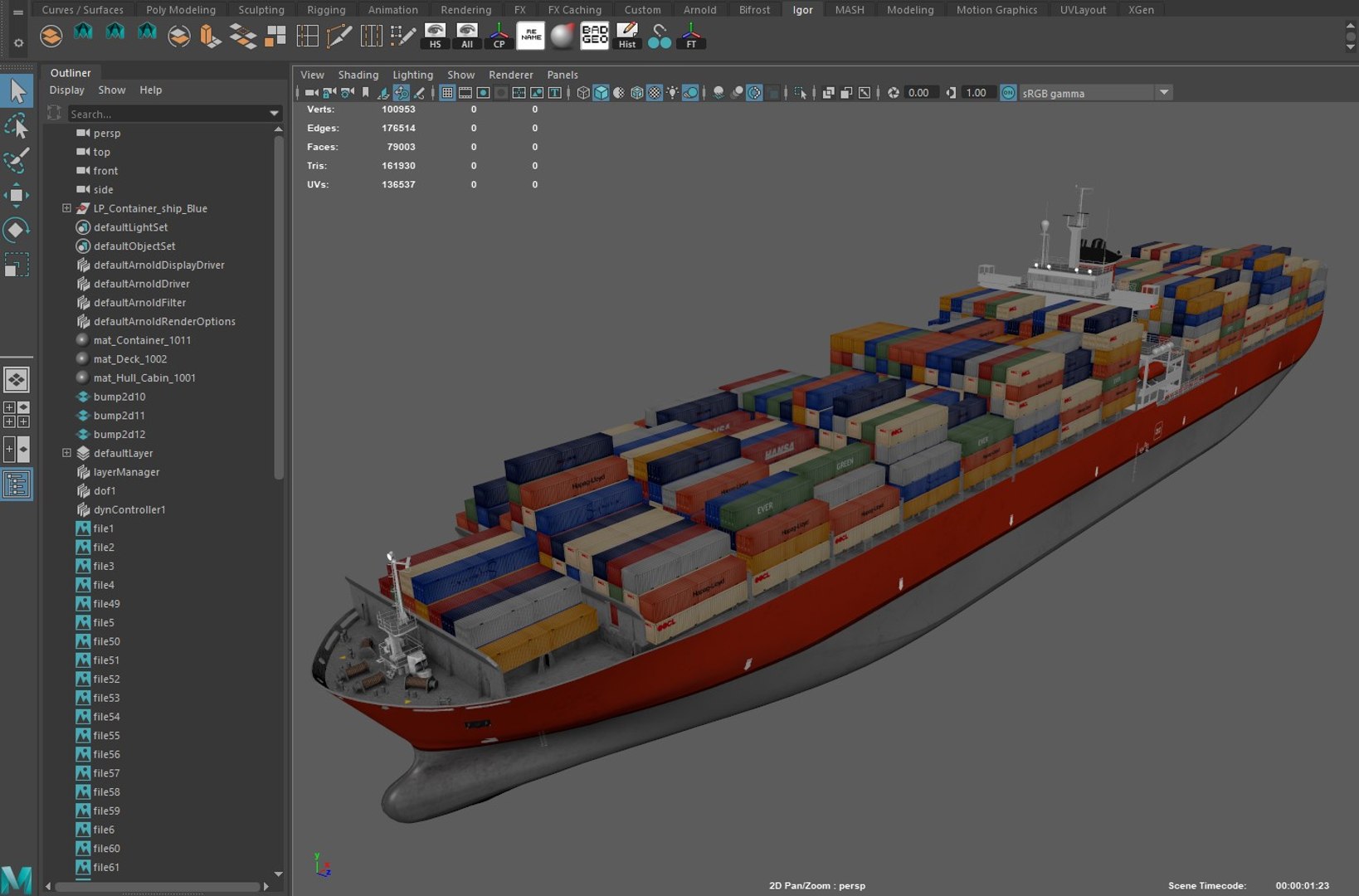Screen dimensions: 1359x896
Task: Open the sRGB gamma view transform dropdown
Action: click(1165, 93)
